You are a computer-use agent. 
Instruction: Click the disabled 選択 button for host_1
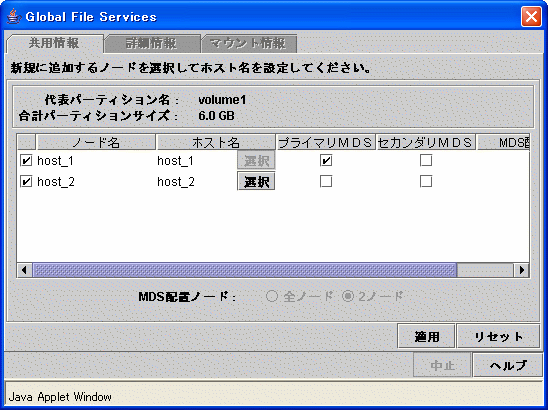click(x=256, y=160)
